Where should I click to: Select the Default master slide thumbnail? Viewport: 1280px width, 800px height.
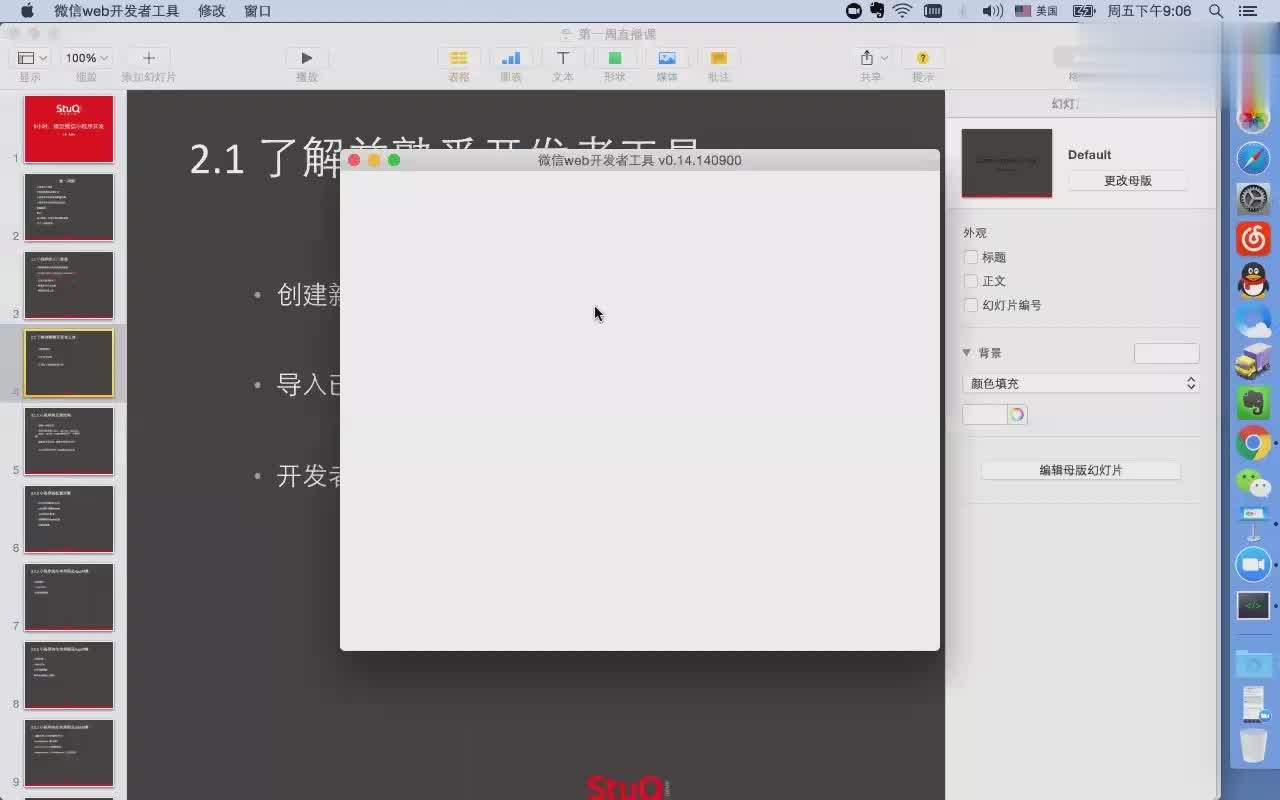pyautogui.click(x=1007, y=163)
